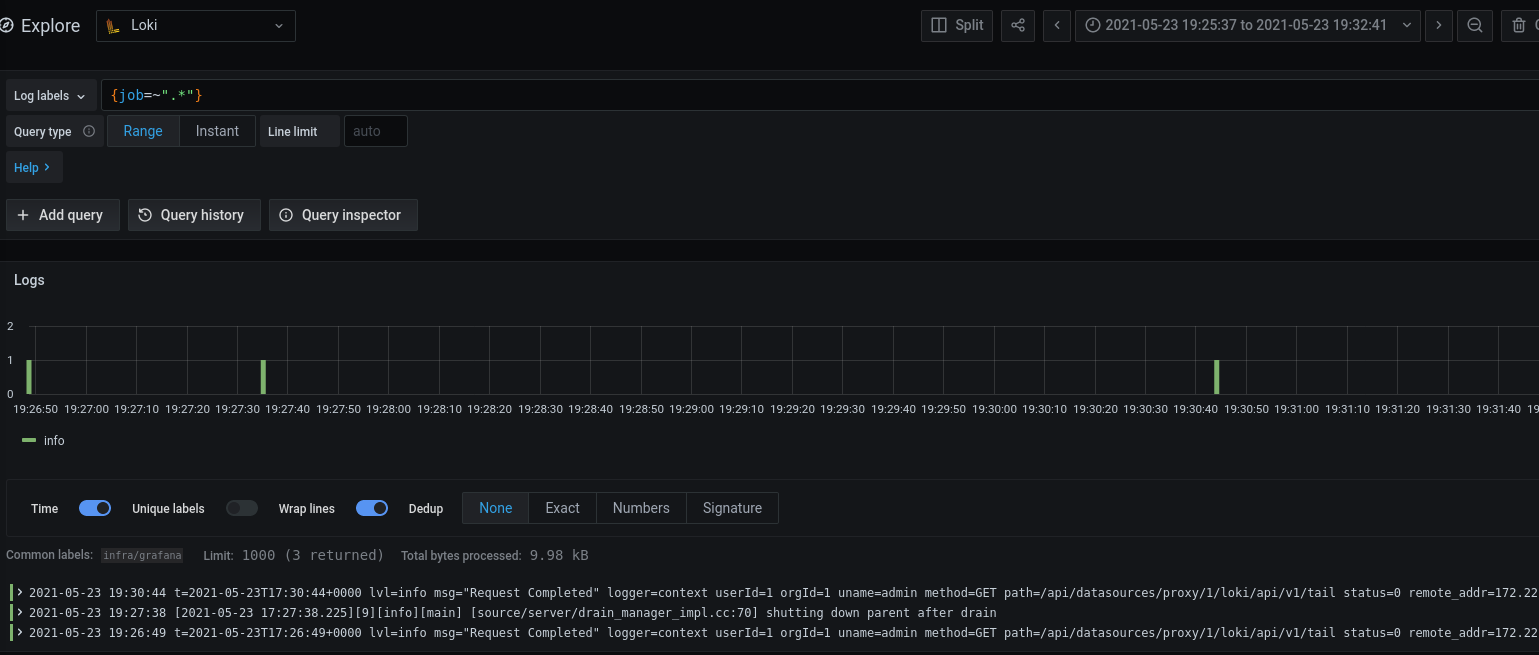Viewport: 1539px width, 655px height.
Task: Click the '9.98 kB' bytes processed value
Action: click(x=559, y=555)
